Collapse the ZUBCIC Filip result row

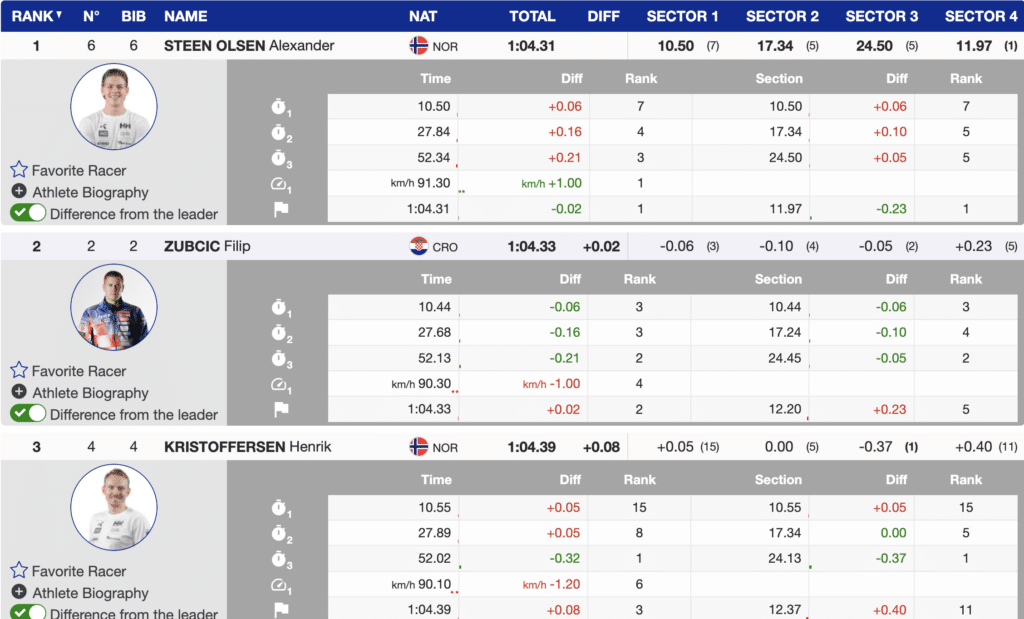pyautogui.click(x=206, y=247)
